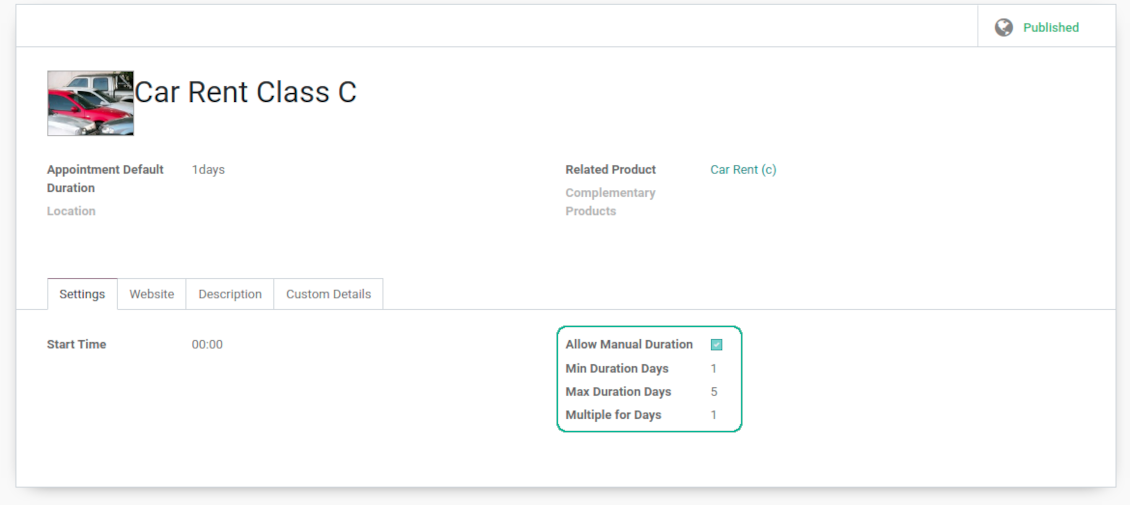Click the Multiple for Days value
Viewport: 1130px width, 505px height.
click(714, 415)
